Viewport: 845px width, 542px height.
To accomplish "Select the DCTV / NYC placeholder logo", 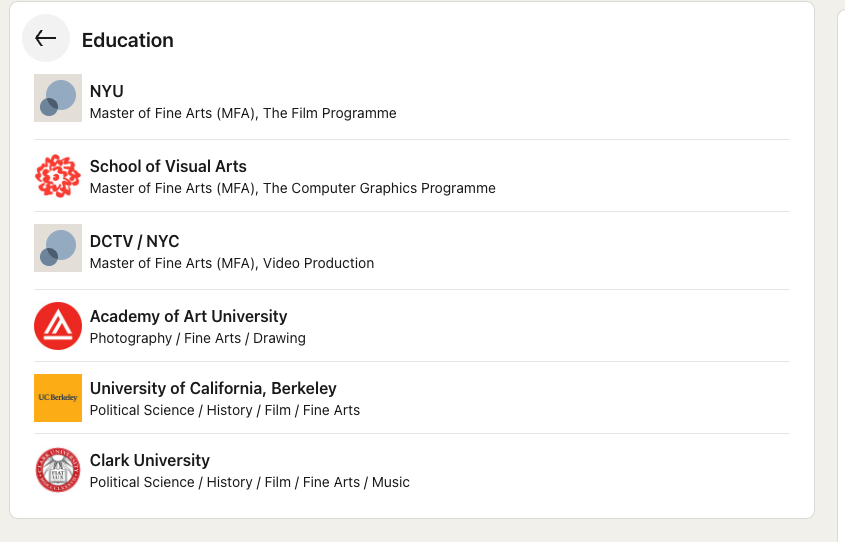I will click(58, 248).
